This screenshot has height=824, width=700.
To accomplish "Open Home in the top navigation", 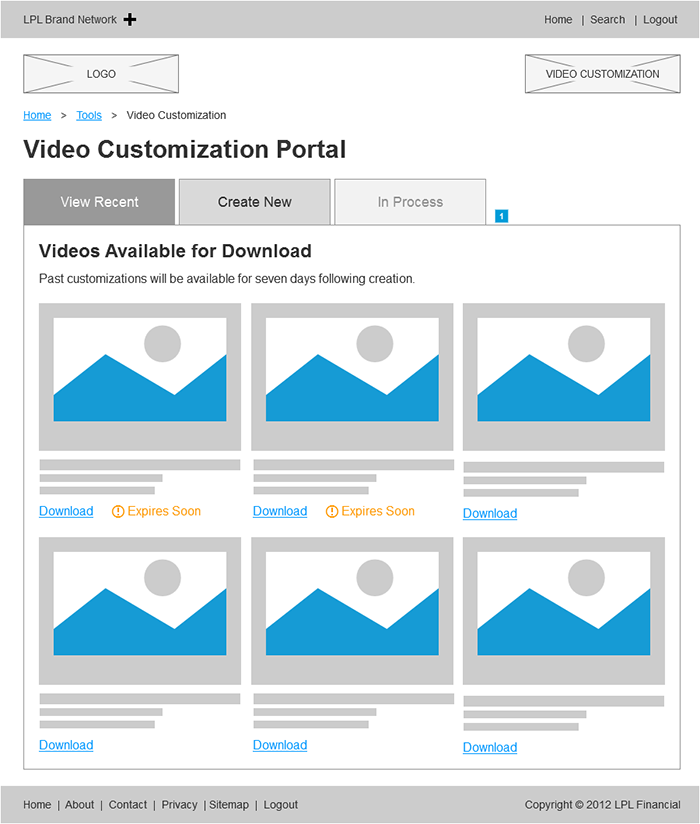I will tap(558, 19).
